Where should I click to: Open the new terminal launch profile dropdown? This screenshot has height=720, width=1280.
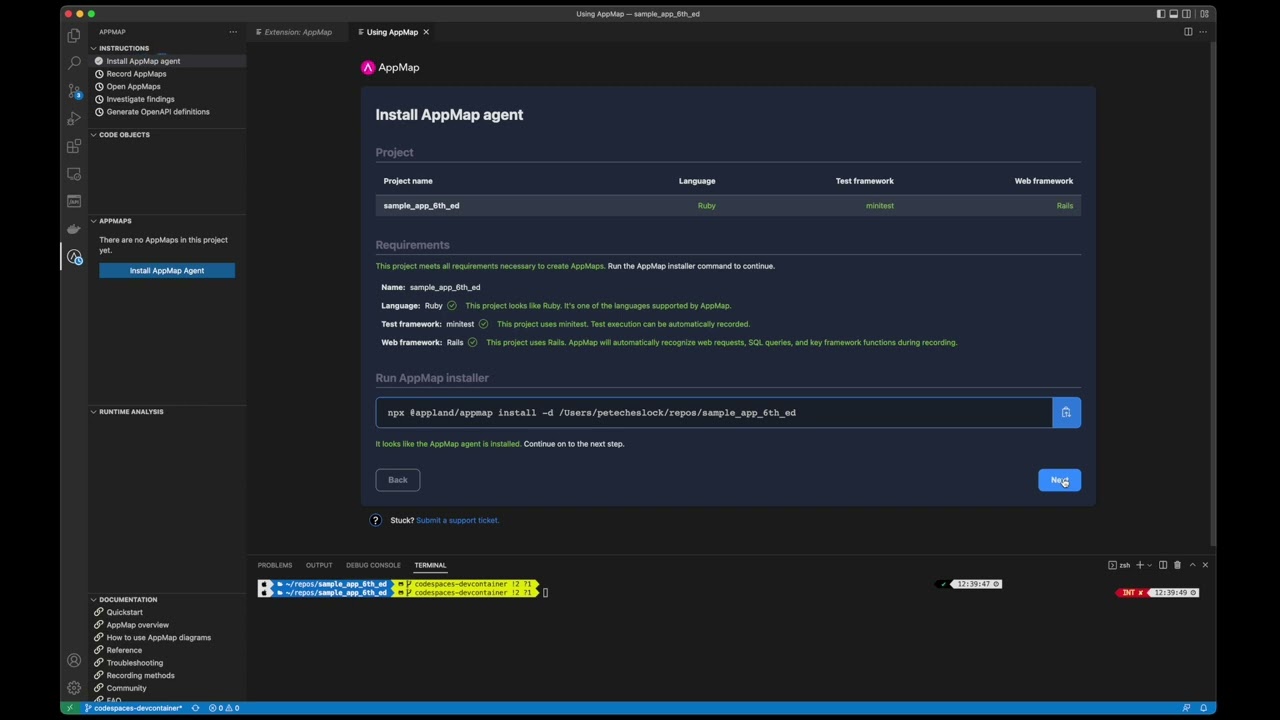(x=1149, y=565)
